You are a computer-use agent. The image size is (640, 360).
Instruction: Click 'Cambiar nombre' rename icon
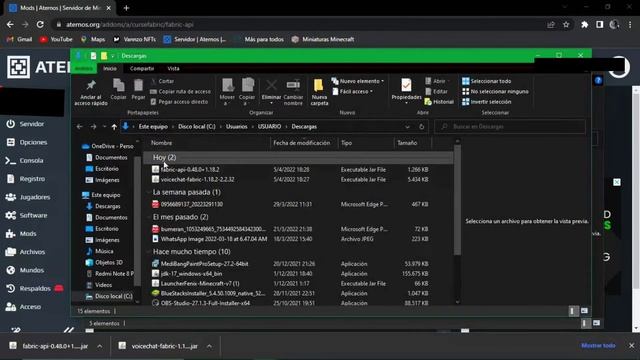click(x=293, y=85)
